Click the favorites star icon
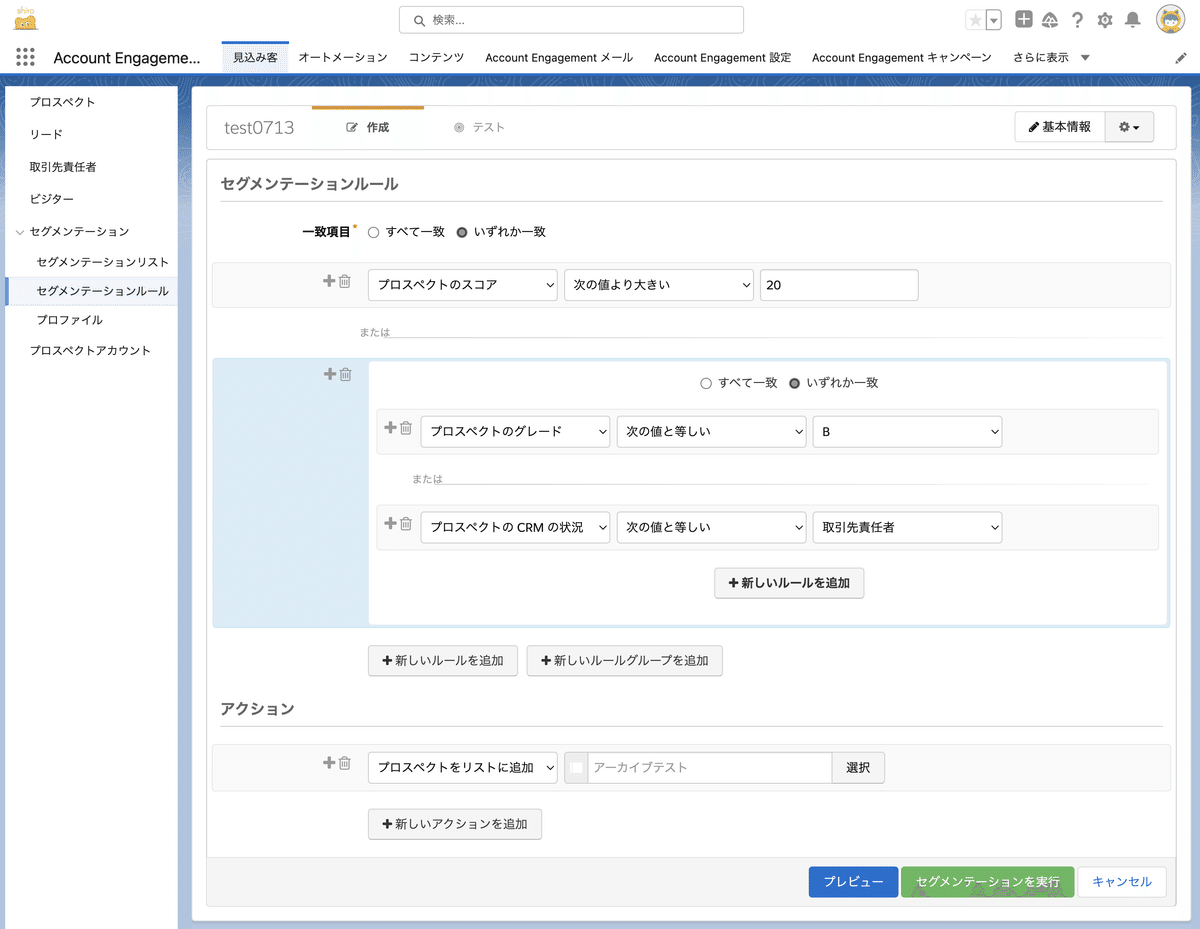1200x929 pixels. click(975, 20)
